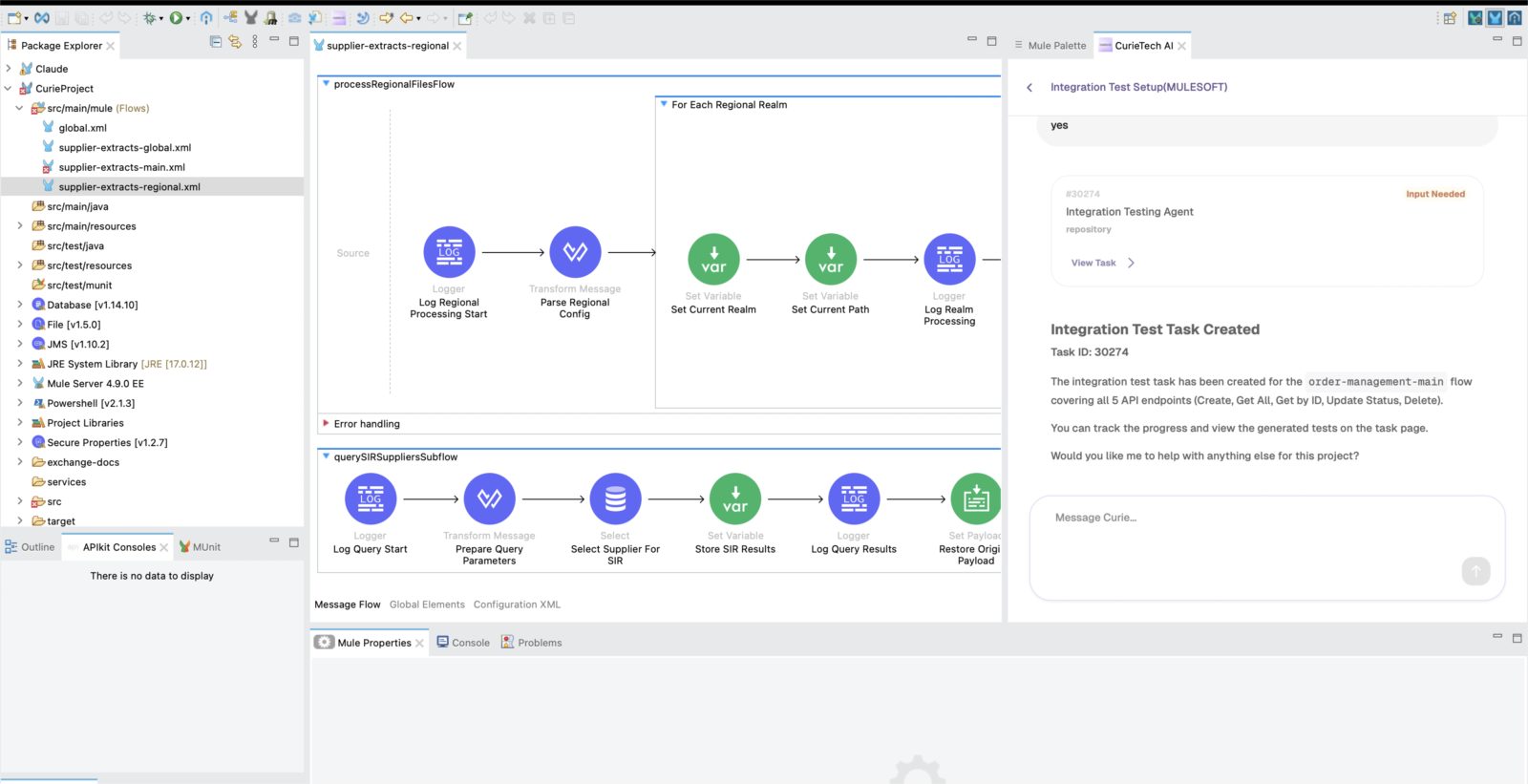
Task: Collapse the CurieProject tree node
Action: point(9,88)
